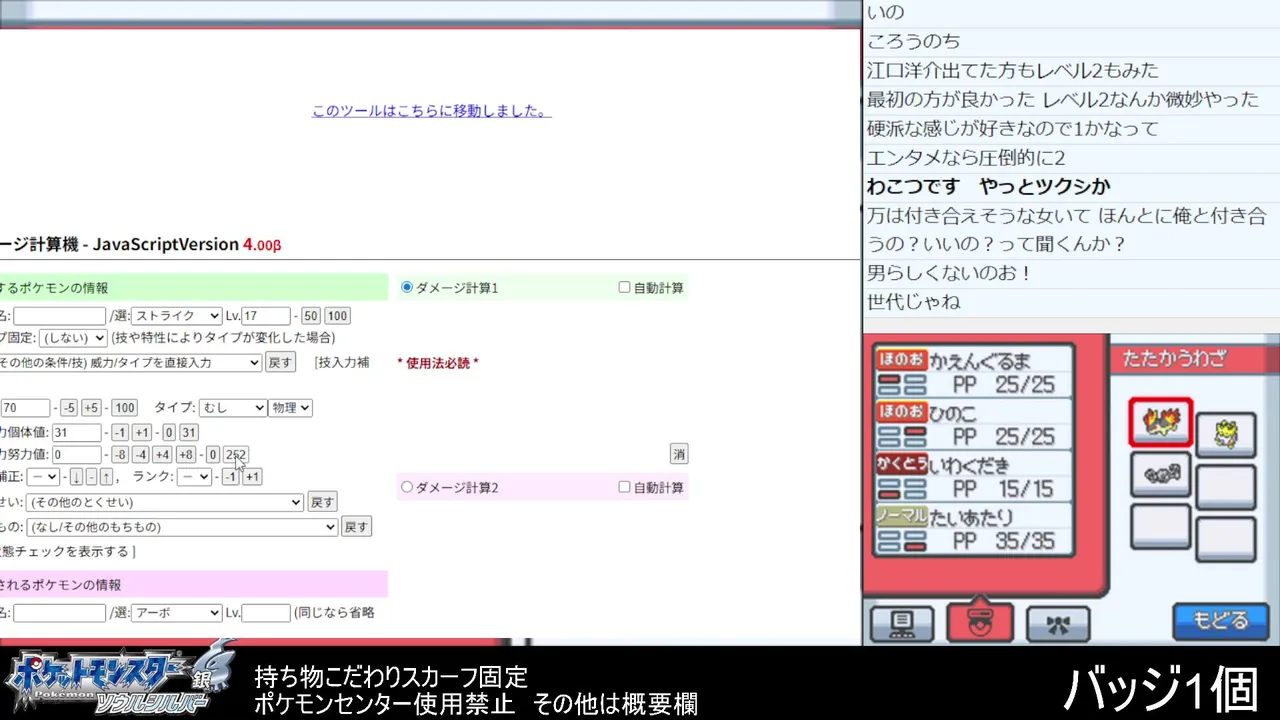Follow the このツールはこちらに移動しました link
Image resolution: width=1280 pixels, height=720 pixels.
(x=431, y=111)
